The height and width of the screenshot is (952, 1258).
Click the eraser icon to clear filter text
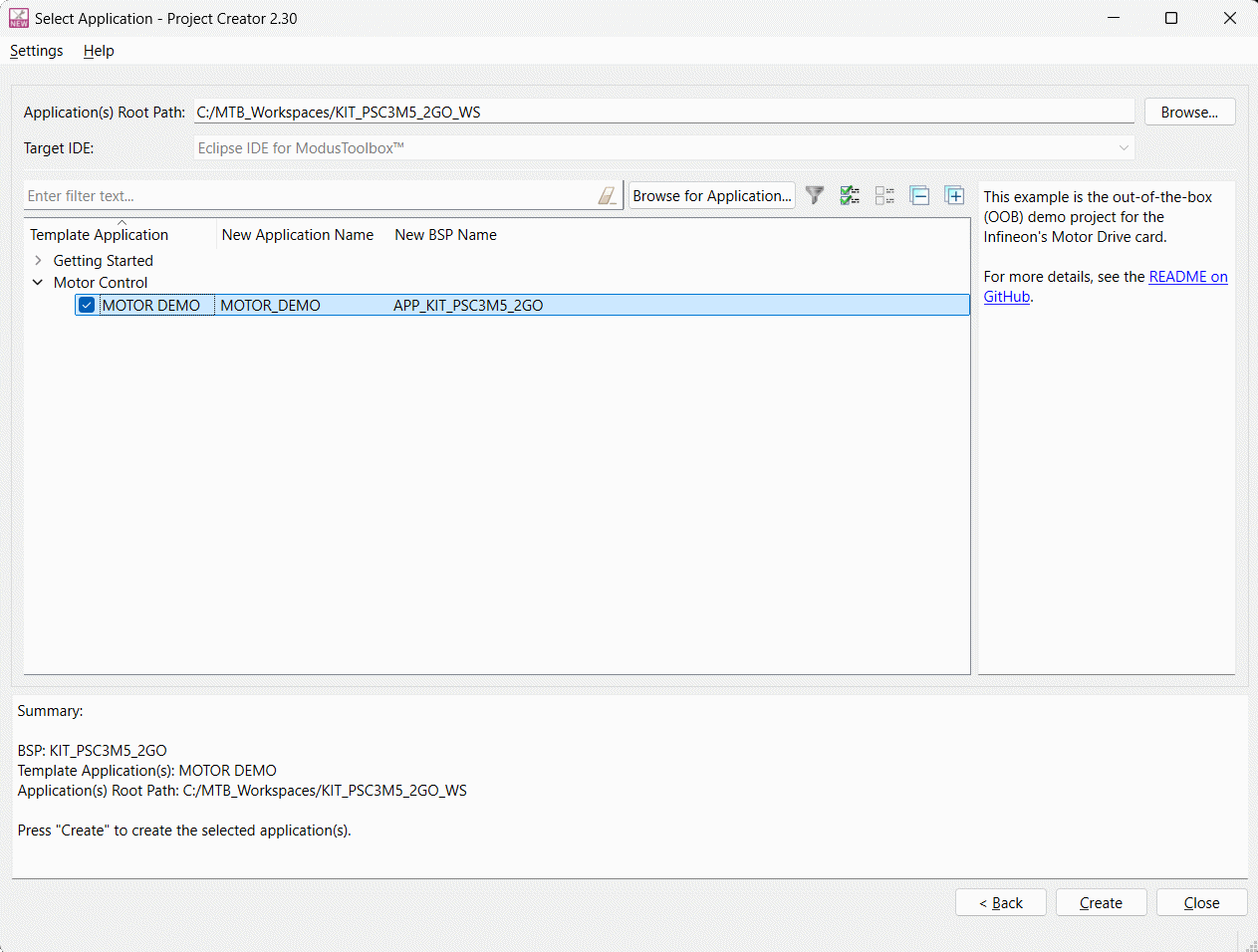607,196
